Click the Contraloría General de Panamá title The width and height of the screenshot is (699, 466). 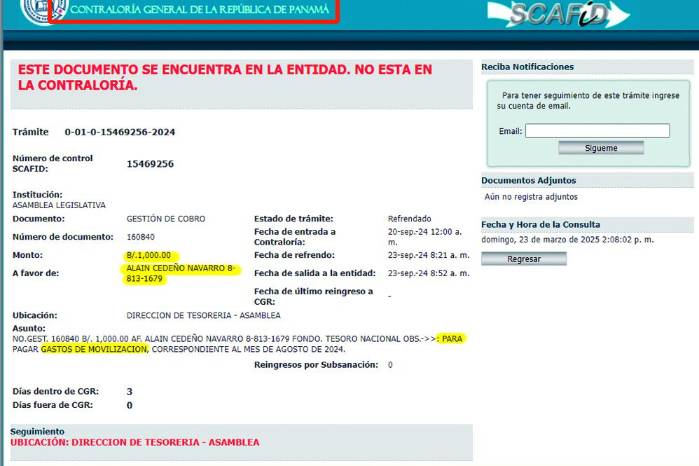[x=200, y=9]
